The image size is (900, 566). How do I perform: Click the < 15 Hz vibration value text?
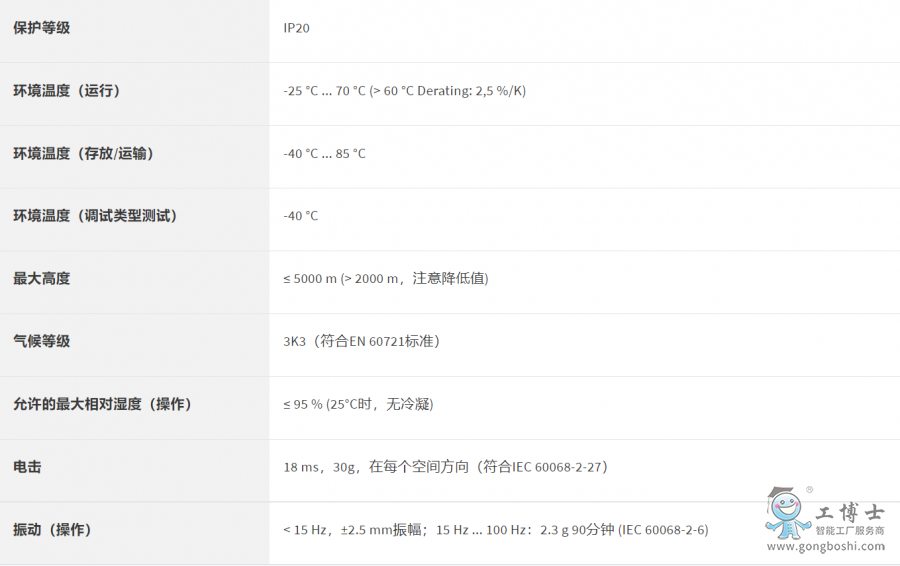point(495,530)
